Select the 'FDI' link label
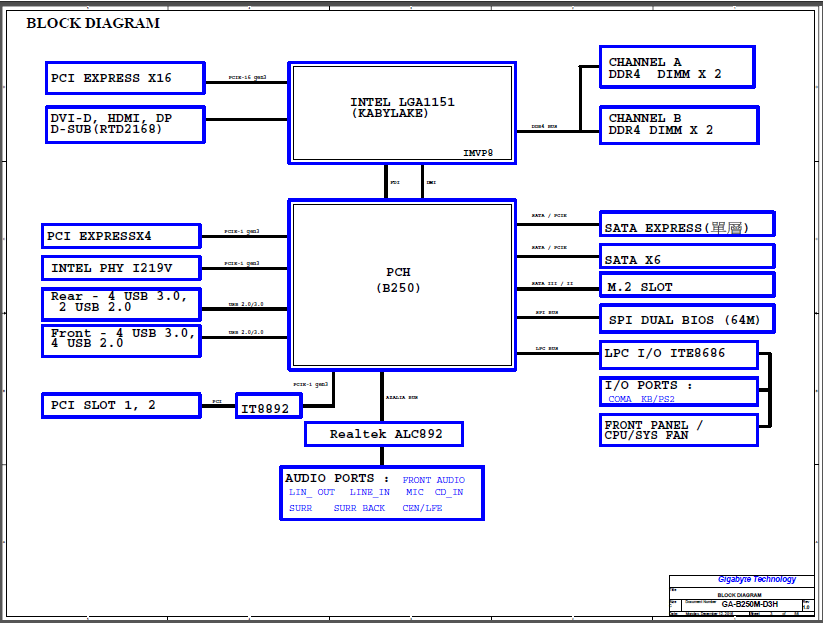Viewport: 823px width, 623px height. click(x=395, y=183)
